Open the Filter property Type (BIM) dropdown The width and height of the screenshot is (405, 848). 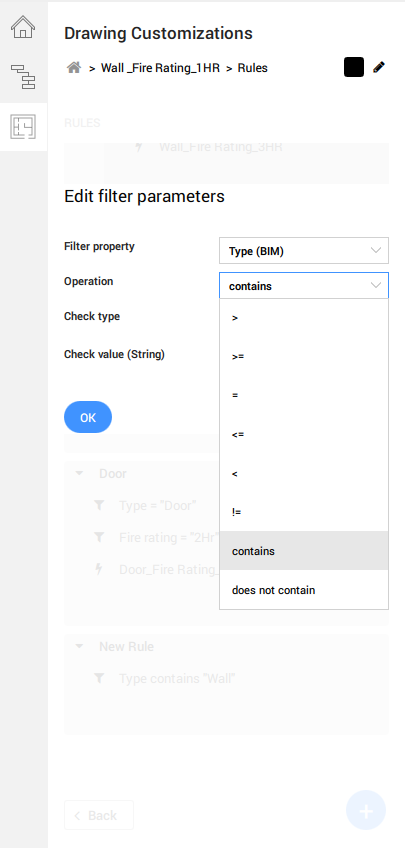[x=304, y=251]
